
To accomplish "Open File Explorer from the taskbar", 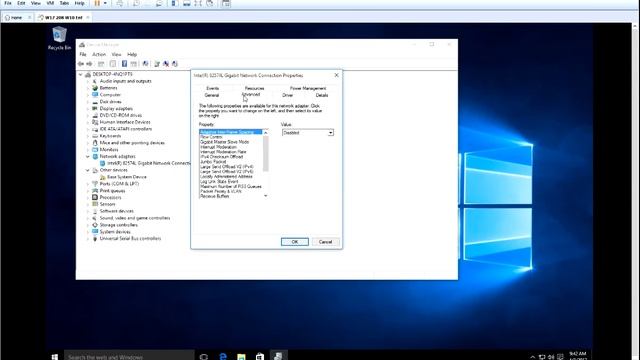I will pos(241,356).
